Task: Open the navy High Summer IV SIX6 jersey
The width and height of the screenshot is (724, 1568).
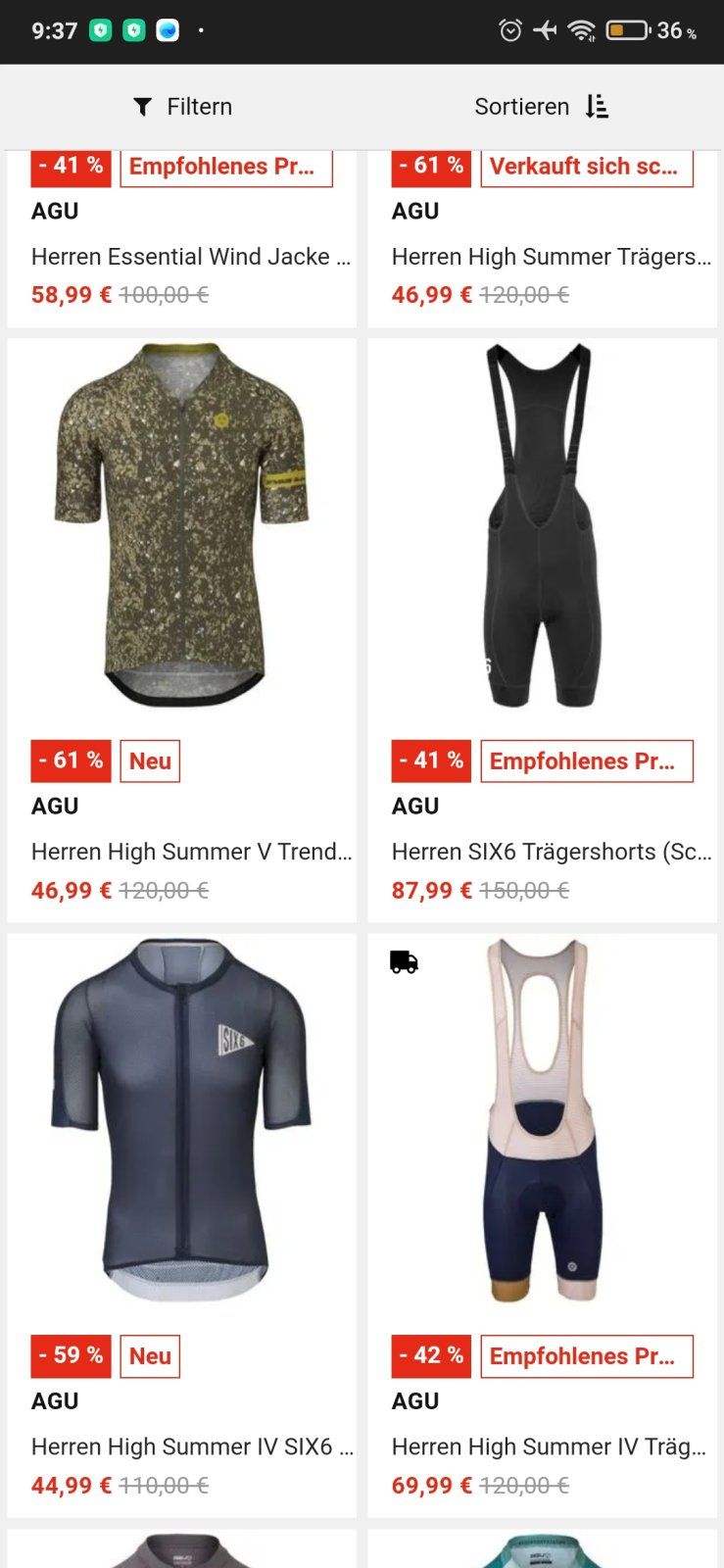Action: coord(181,1119)
